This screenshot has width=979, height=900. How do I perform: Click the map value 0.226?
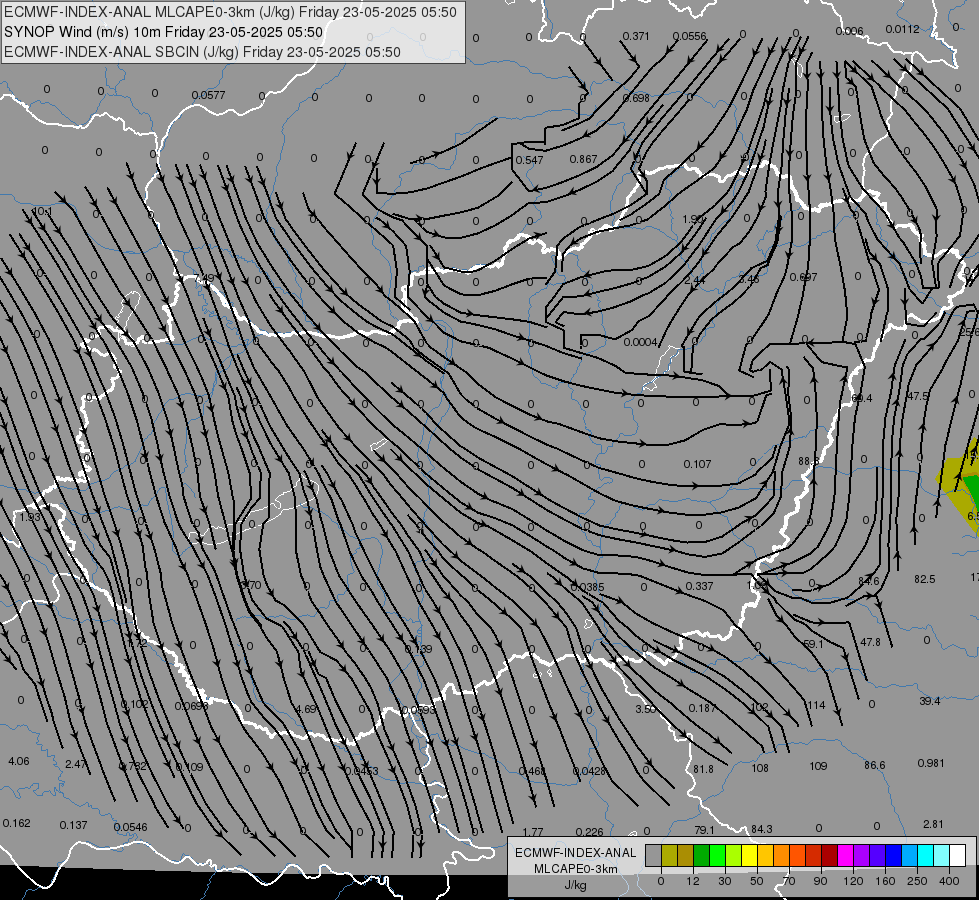pos(589,832)
